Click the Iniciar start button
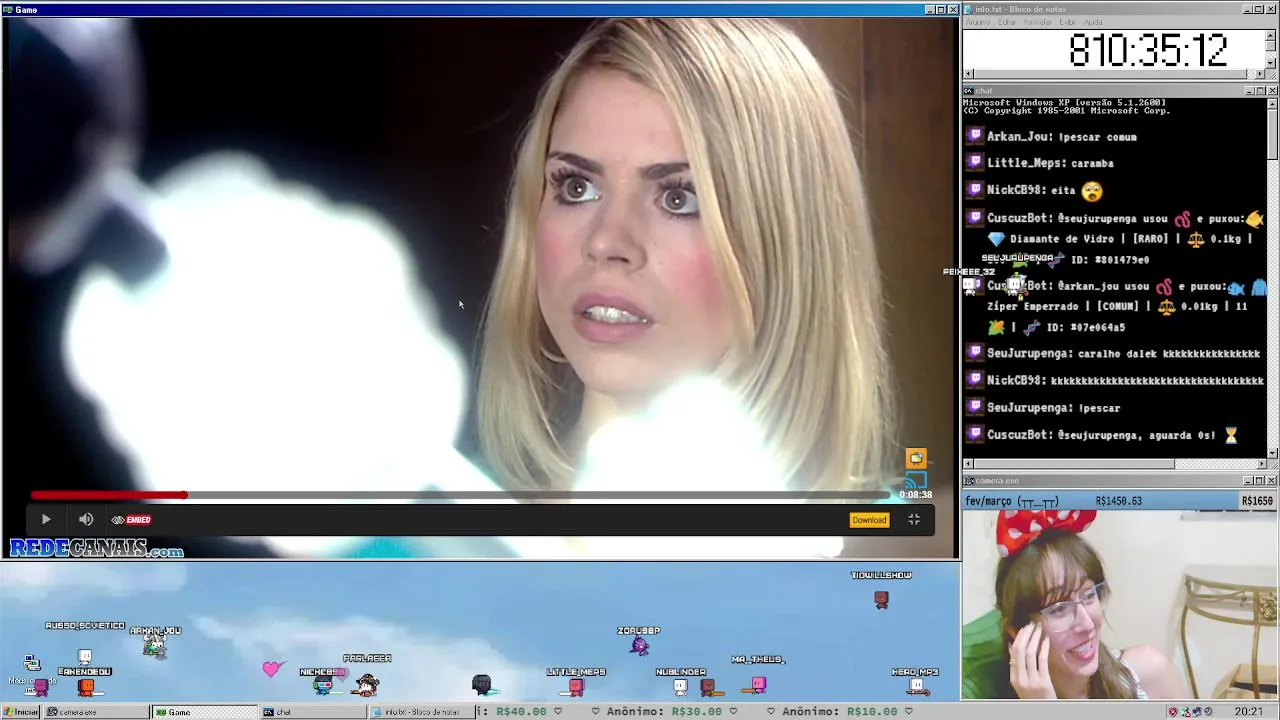Screen dimensions: 1280x720 point(20,712)
